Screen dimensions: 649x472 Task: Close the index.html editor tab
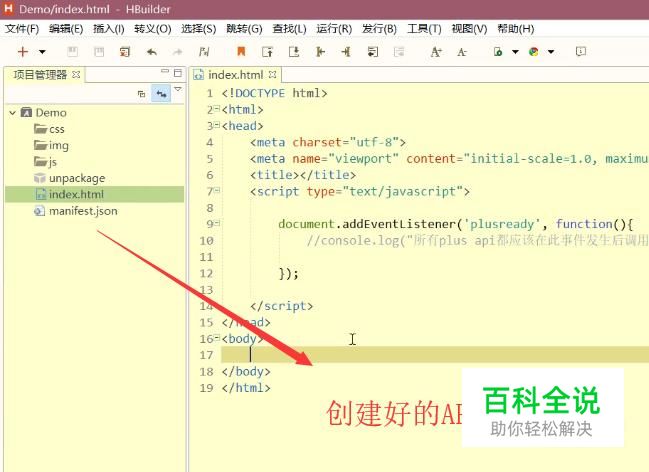pyautogui.click(x=272, y=75)
